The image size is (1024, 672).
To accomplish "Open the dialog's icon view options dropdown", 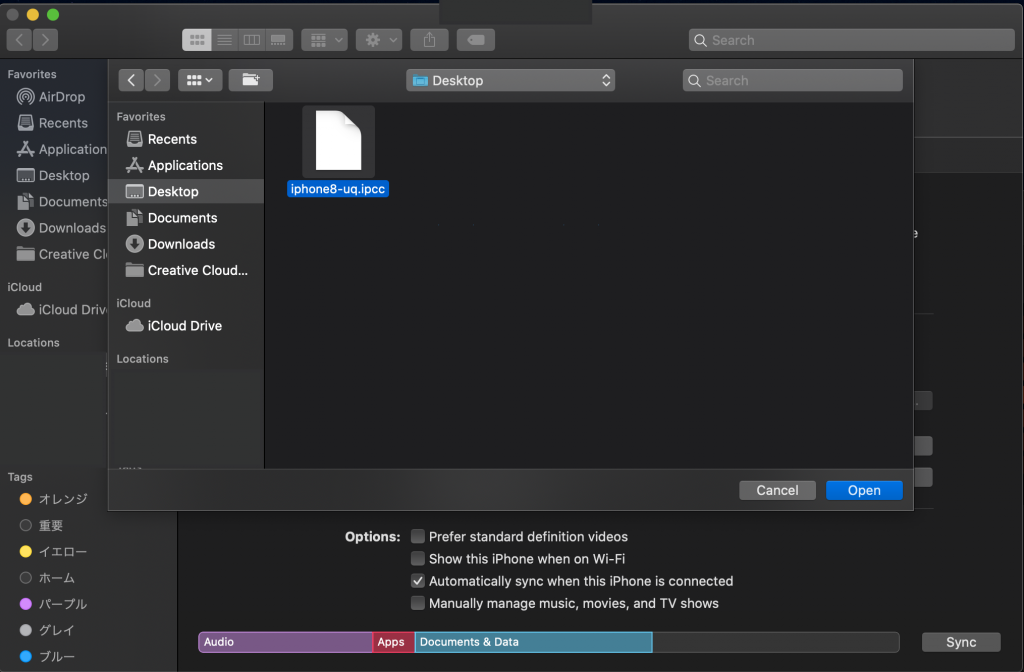I will point(200,80).
